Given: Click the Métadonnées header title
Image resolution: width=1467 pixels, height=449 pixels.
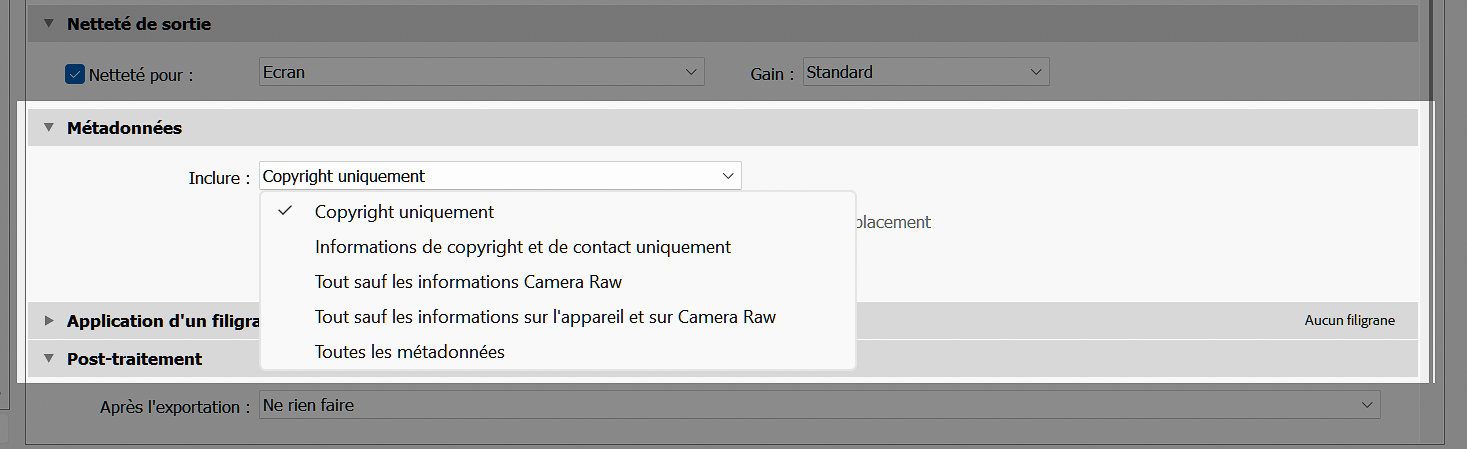Looking at the screenshot, I should (x=124, y=128).
